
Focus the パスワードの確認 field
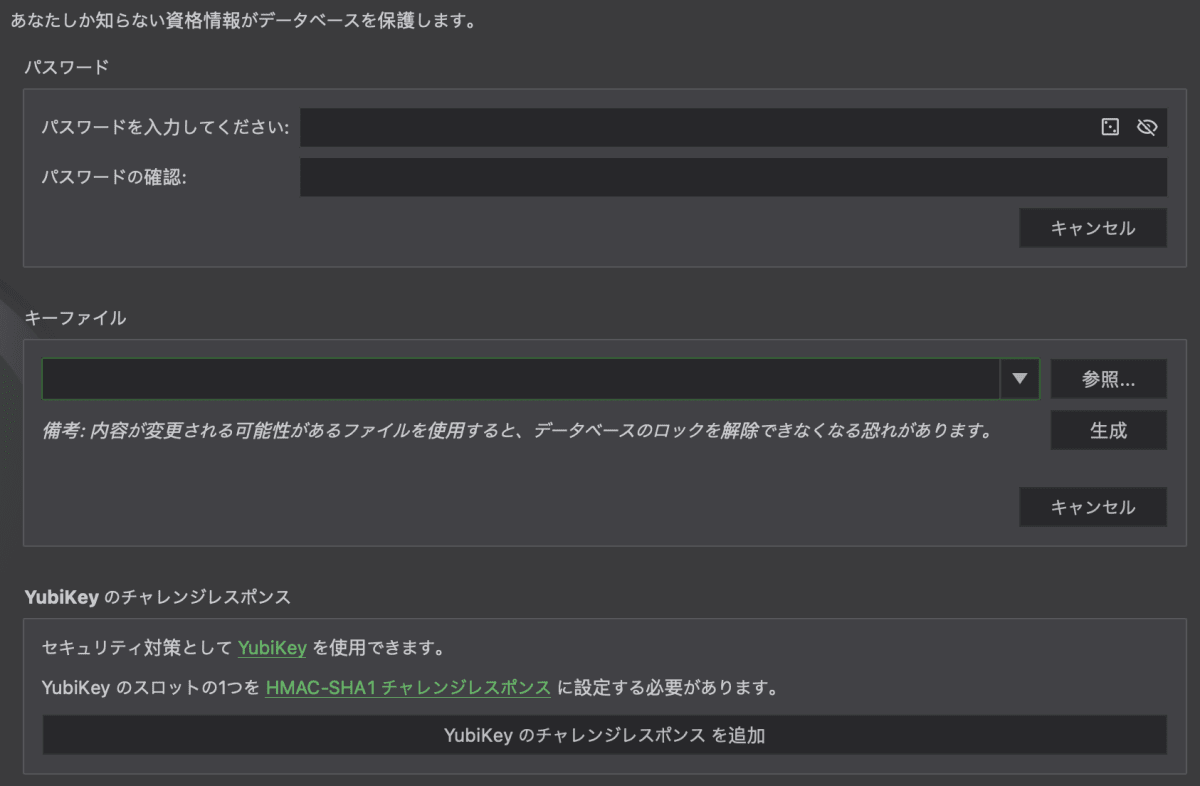coord(733,177)
